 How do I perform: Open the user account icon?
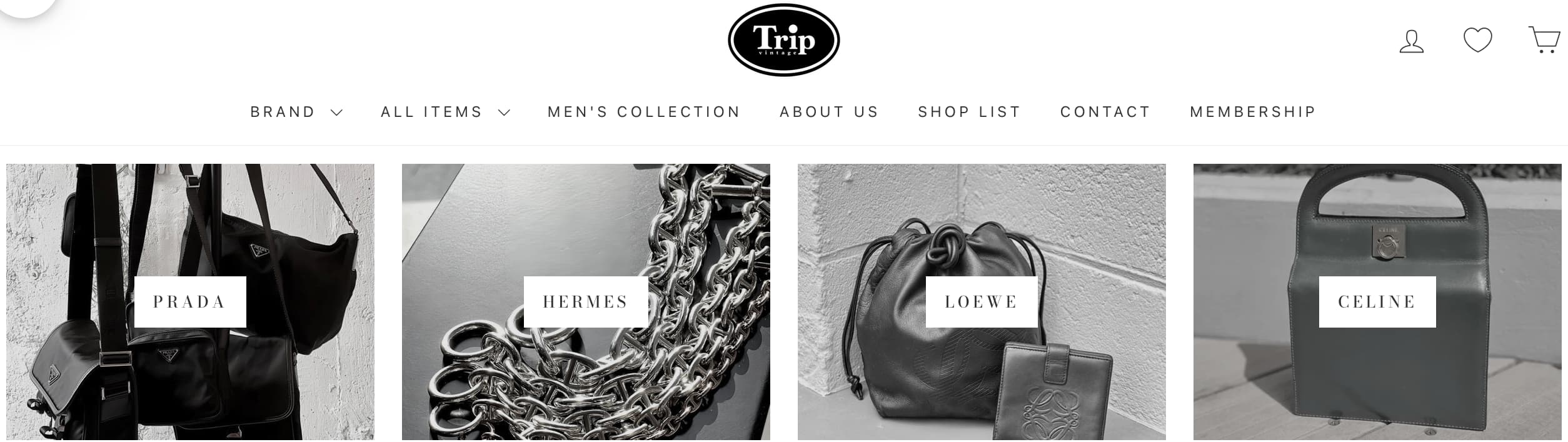click(x=1411, y=41)
